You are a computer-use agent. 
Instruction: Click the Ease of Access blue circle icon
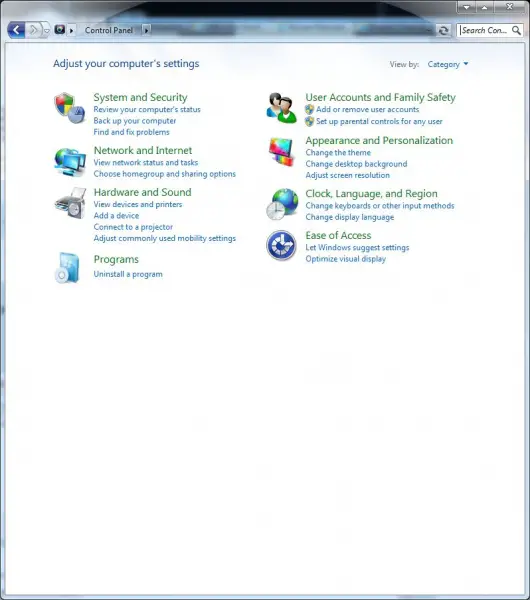(281, 245)
